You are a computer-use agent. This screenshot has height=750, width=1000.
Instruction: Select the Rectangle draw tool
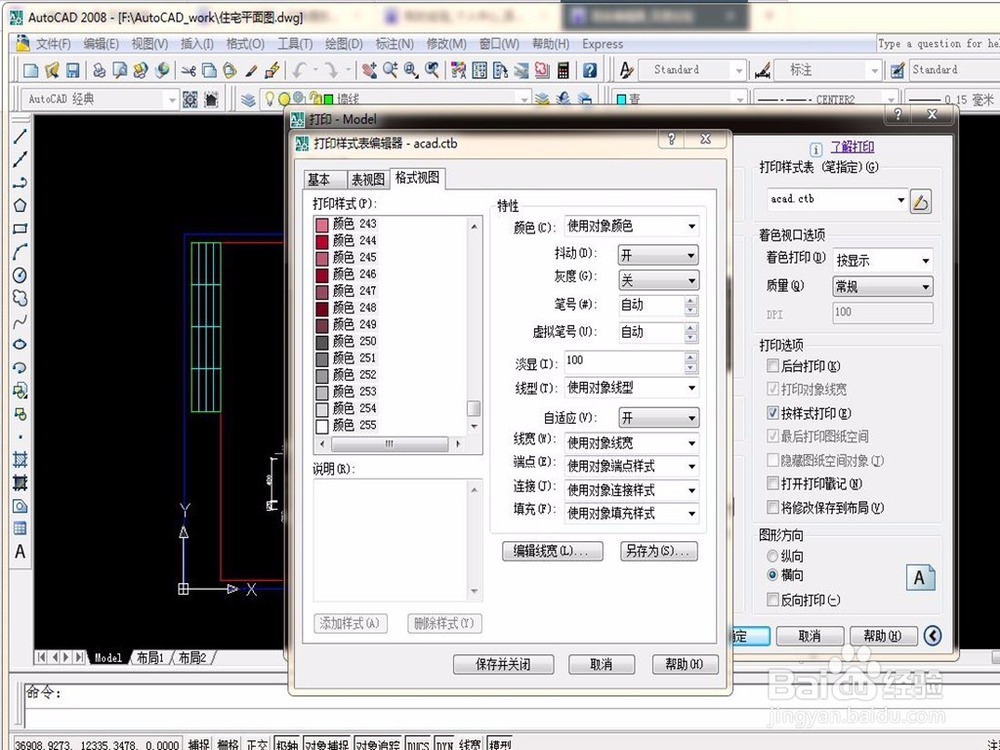pyautogui.click(x=20, y=228)
